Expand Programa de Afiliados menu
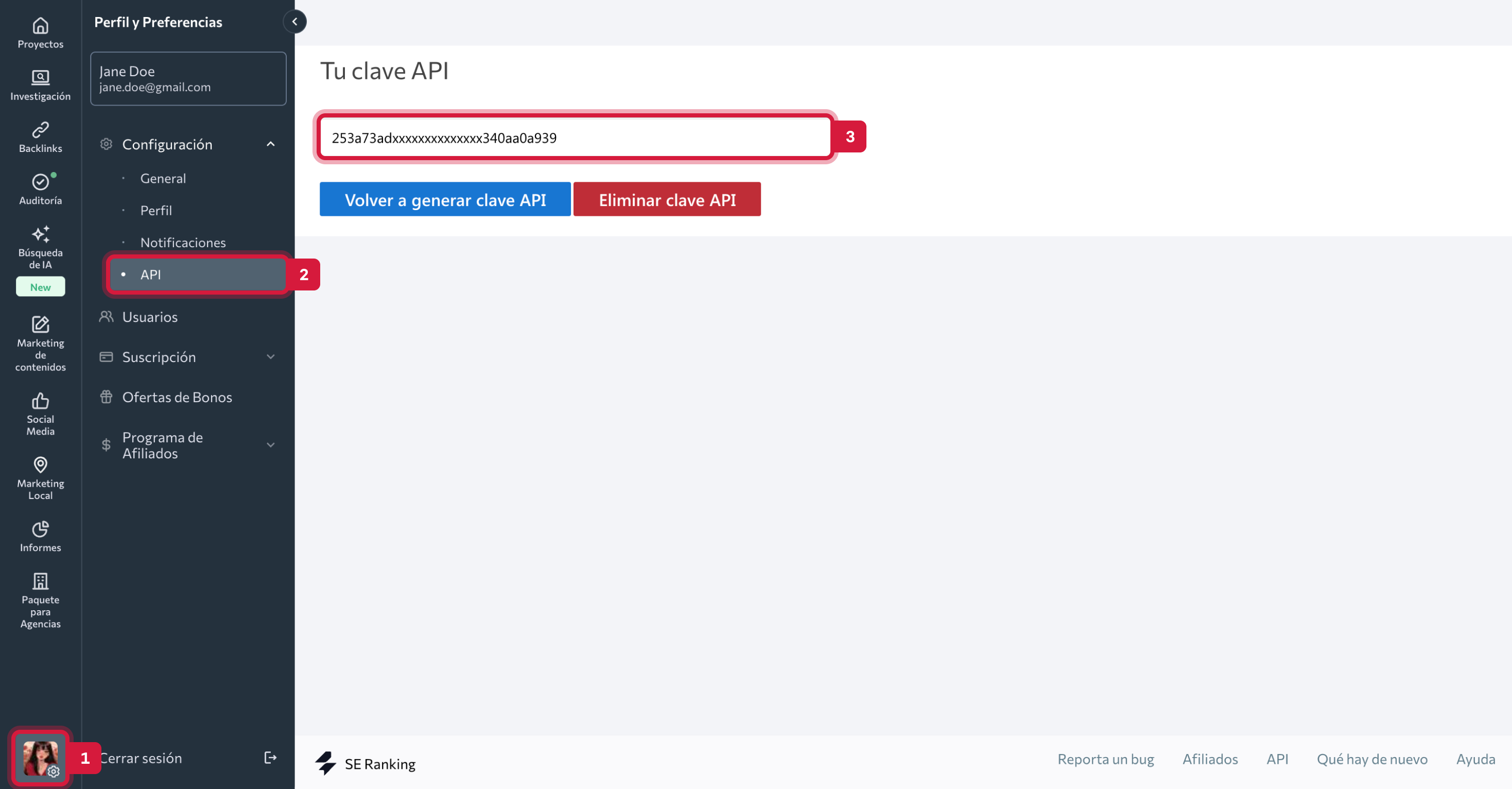 pos(271,445)
